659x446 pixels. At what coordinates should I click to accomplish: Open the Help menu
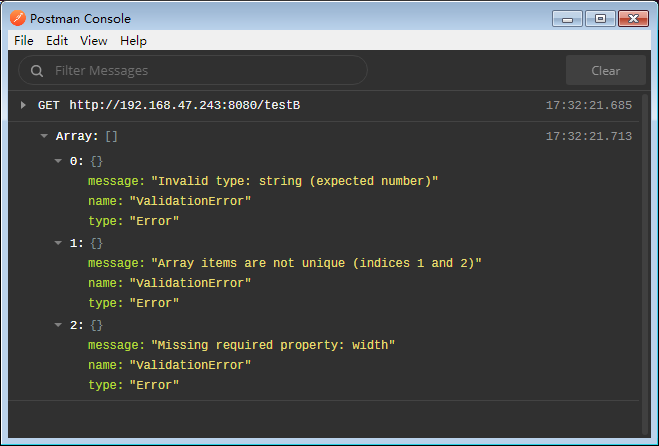[x=133, y=41]
